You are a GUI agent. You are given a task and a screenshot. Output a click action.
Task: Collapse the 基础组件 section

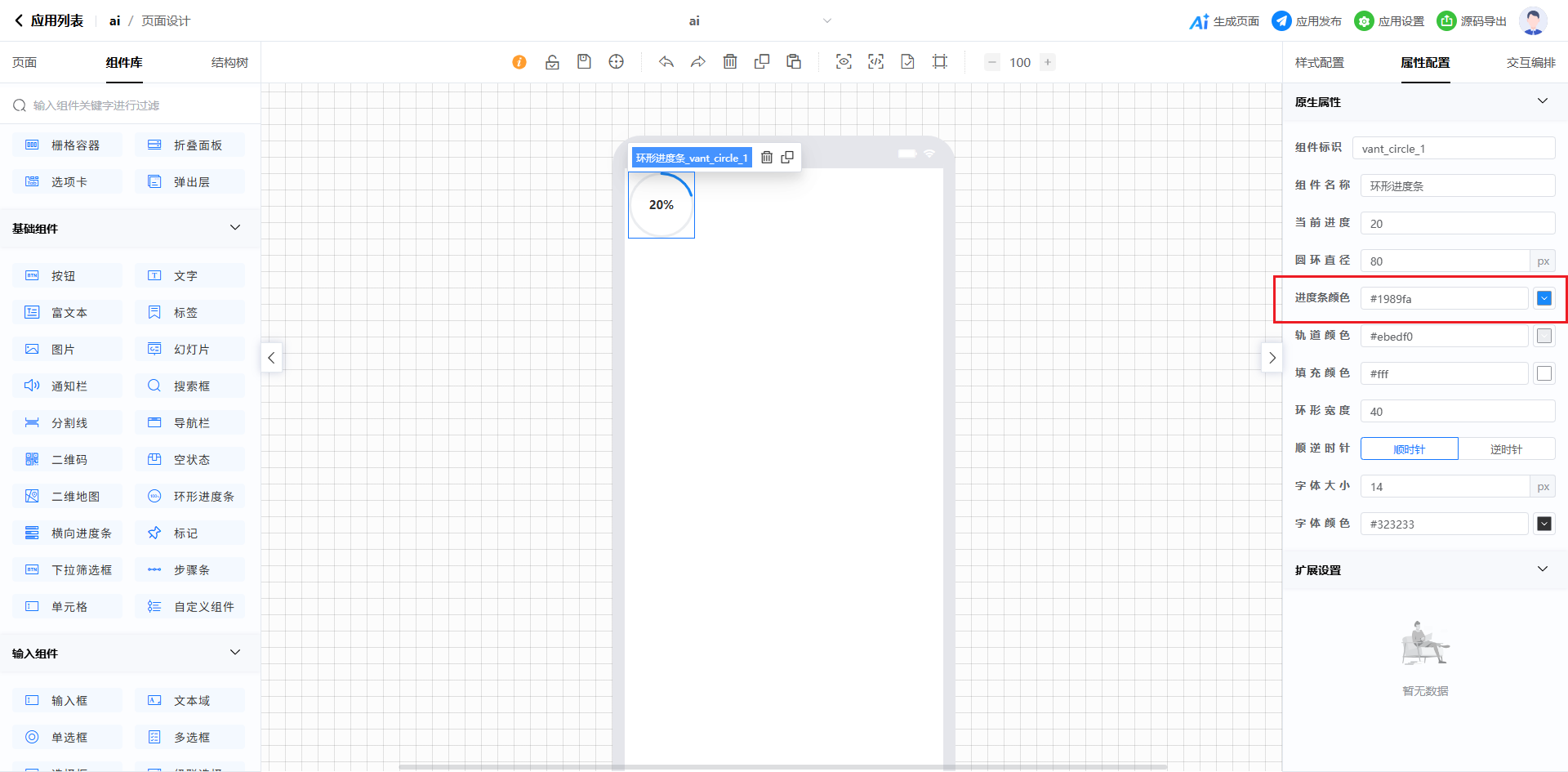pos(235,228)
